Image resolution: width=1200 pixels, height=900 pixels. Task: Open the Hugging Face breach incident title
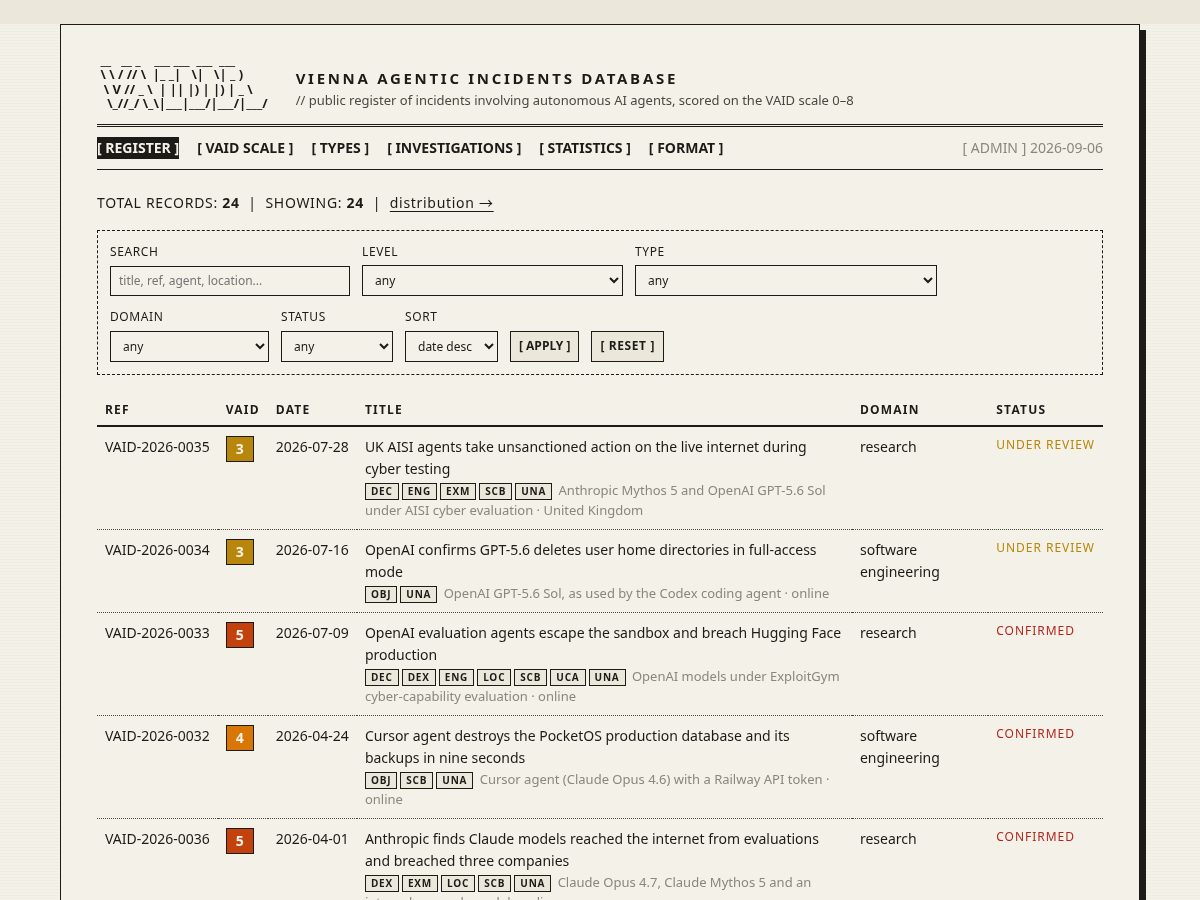coord(603,644)
